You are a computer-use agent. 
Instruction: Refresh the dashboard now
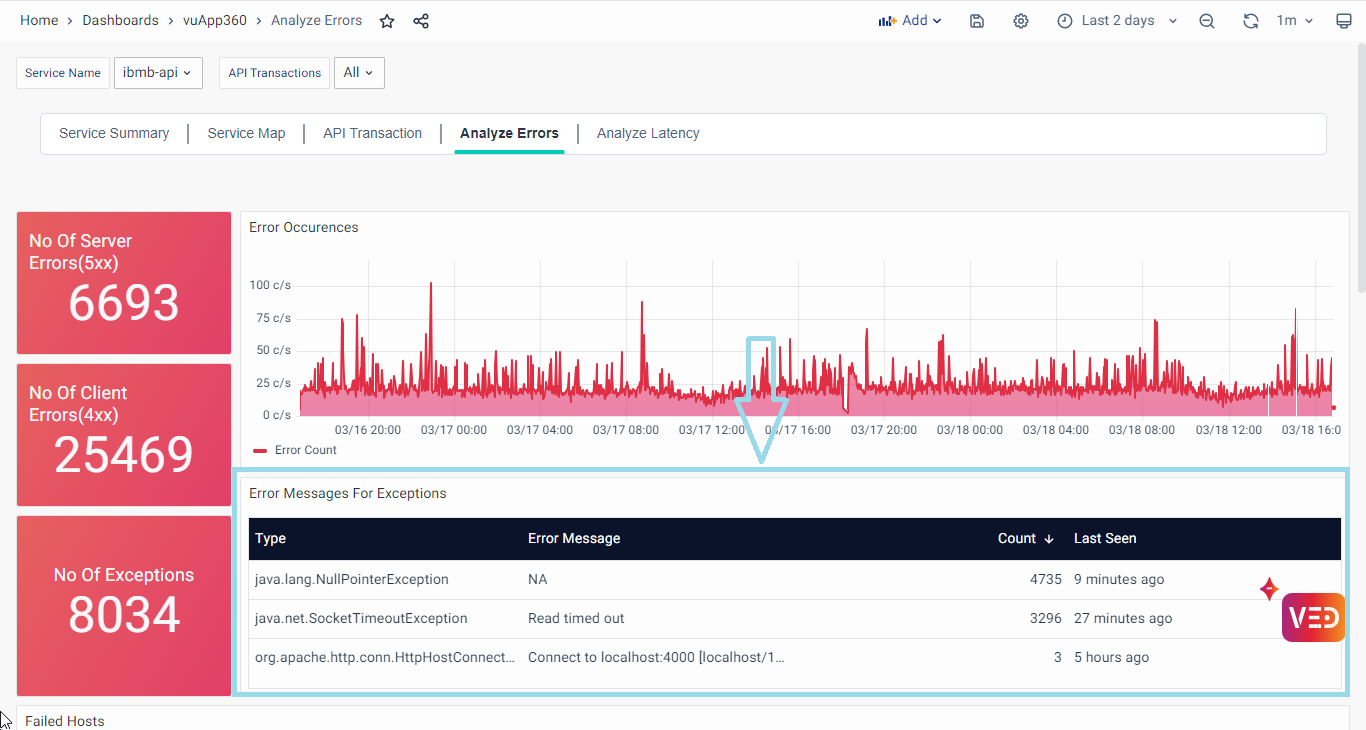[x=1250, y=21]
